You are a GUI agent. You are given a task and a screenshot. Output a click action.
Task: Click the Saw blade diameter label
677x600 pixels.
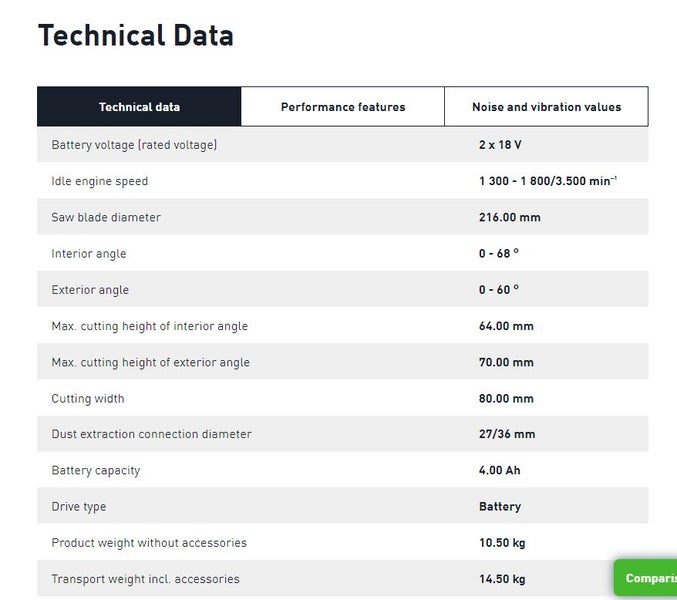click(106, 217)
